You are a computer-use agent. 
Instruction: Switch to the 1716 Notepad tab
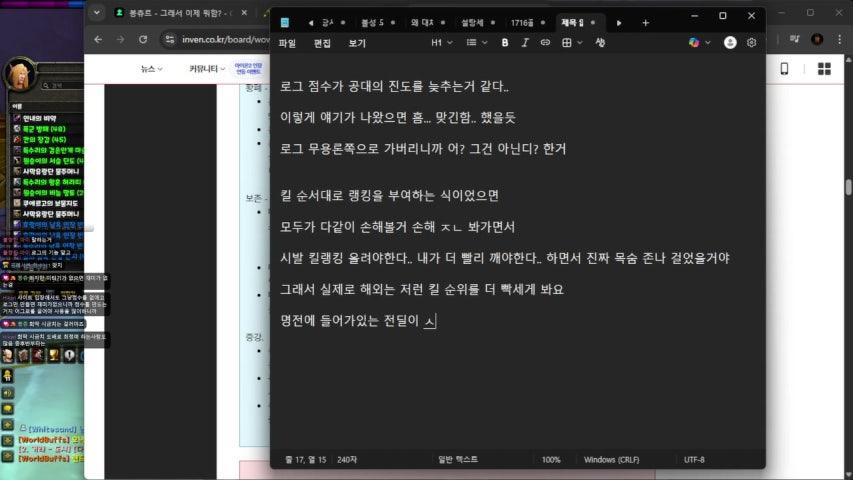[x=523, y=22]
